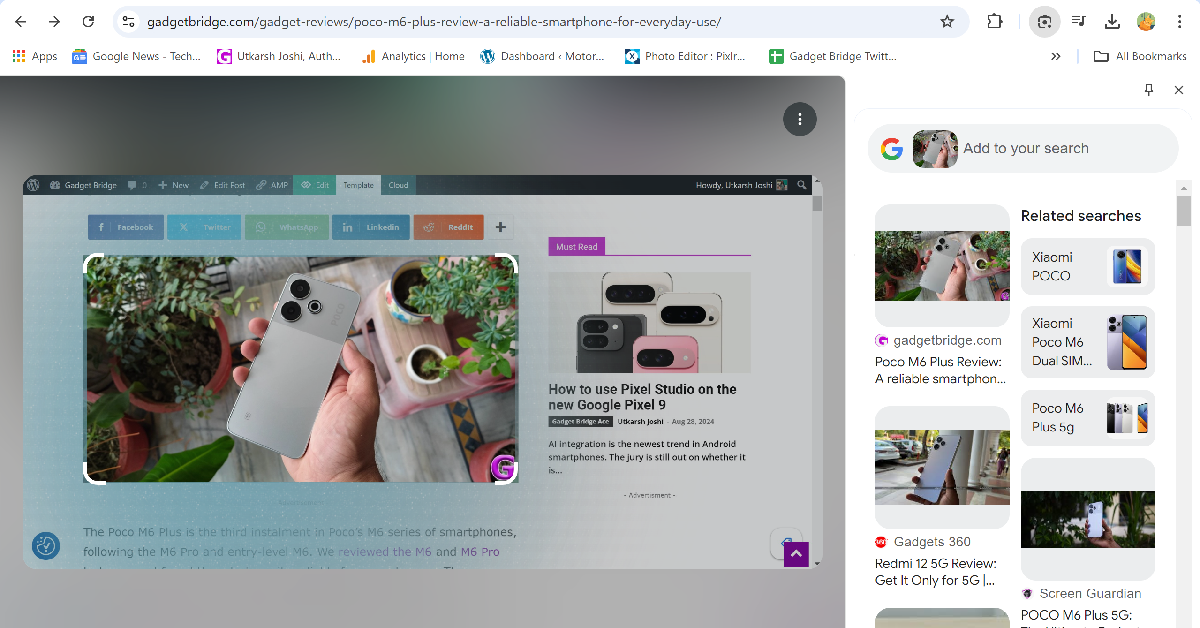Image resolution: width=1200 pixels, height=628 pixels.
Task: Open the Downloads icon
Action: click(x=1112, y=21)
